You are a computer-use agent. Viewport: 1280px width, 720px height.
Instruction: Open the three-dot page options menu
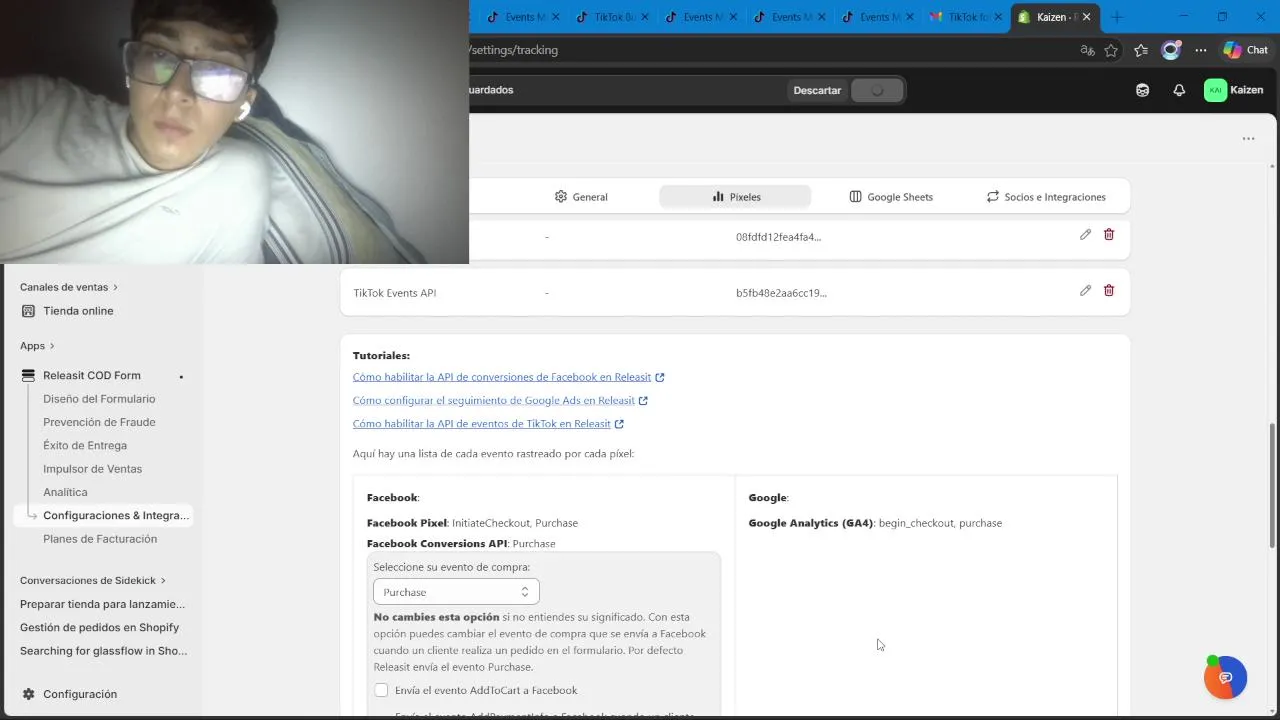(1248, 139)
